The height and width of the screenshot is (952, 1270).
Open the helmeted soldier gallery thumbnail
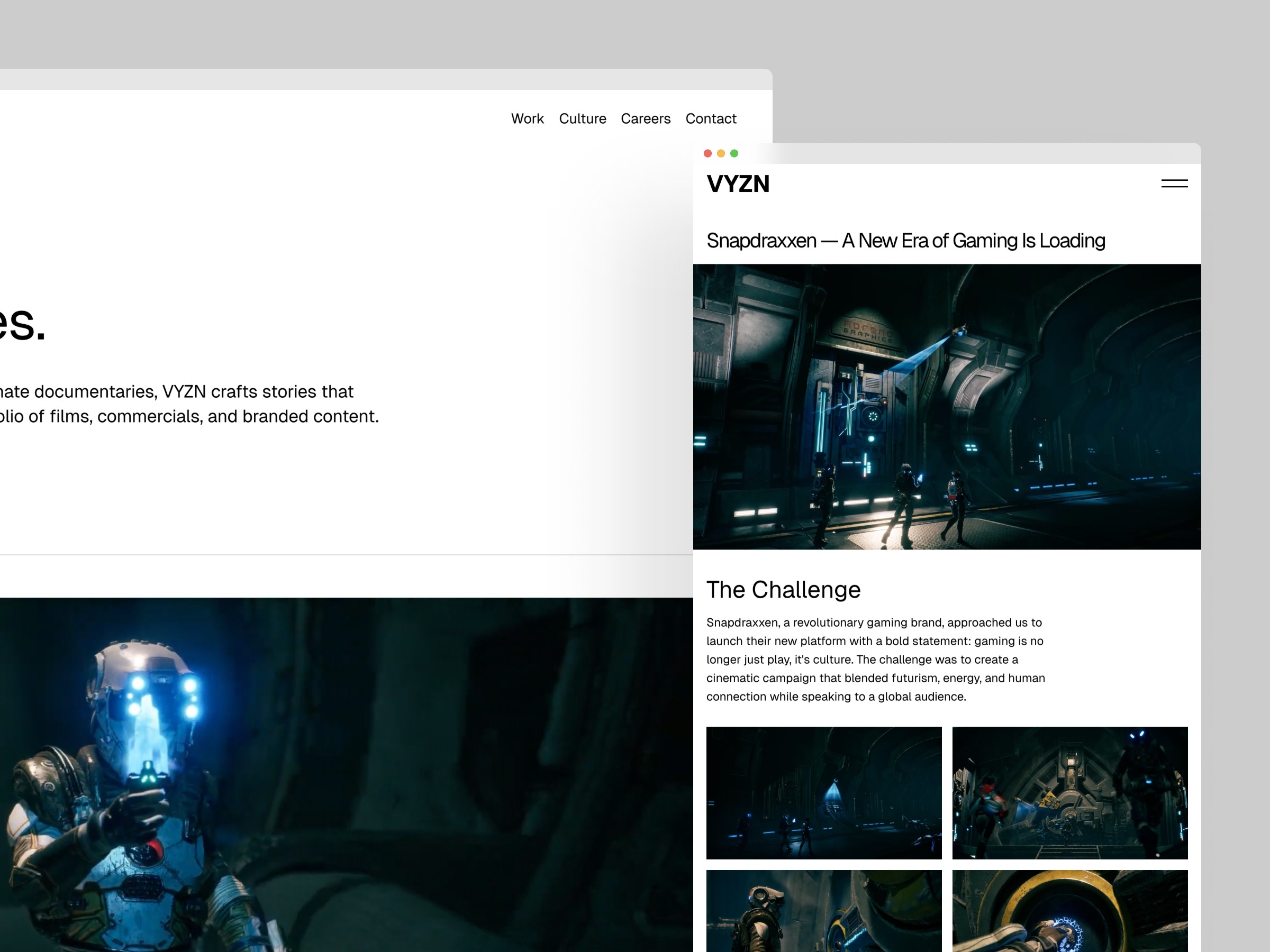tap(823, 911)
